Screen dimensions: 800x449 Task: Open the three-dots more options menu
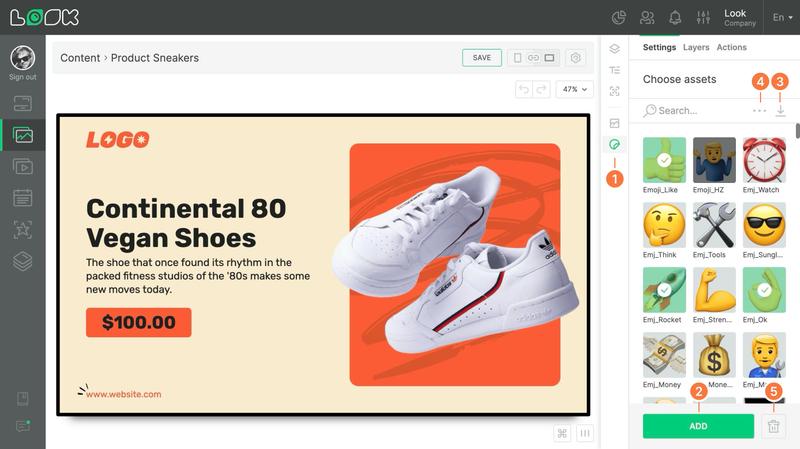coord(759,110)
